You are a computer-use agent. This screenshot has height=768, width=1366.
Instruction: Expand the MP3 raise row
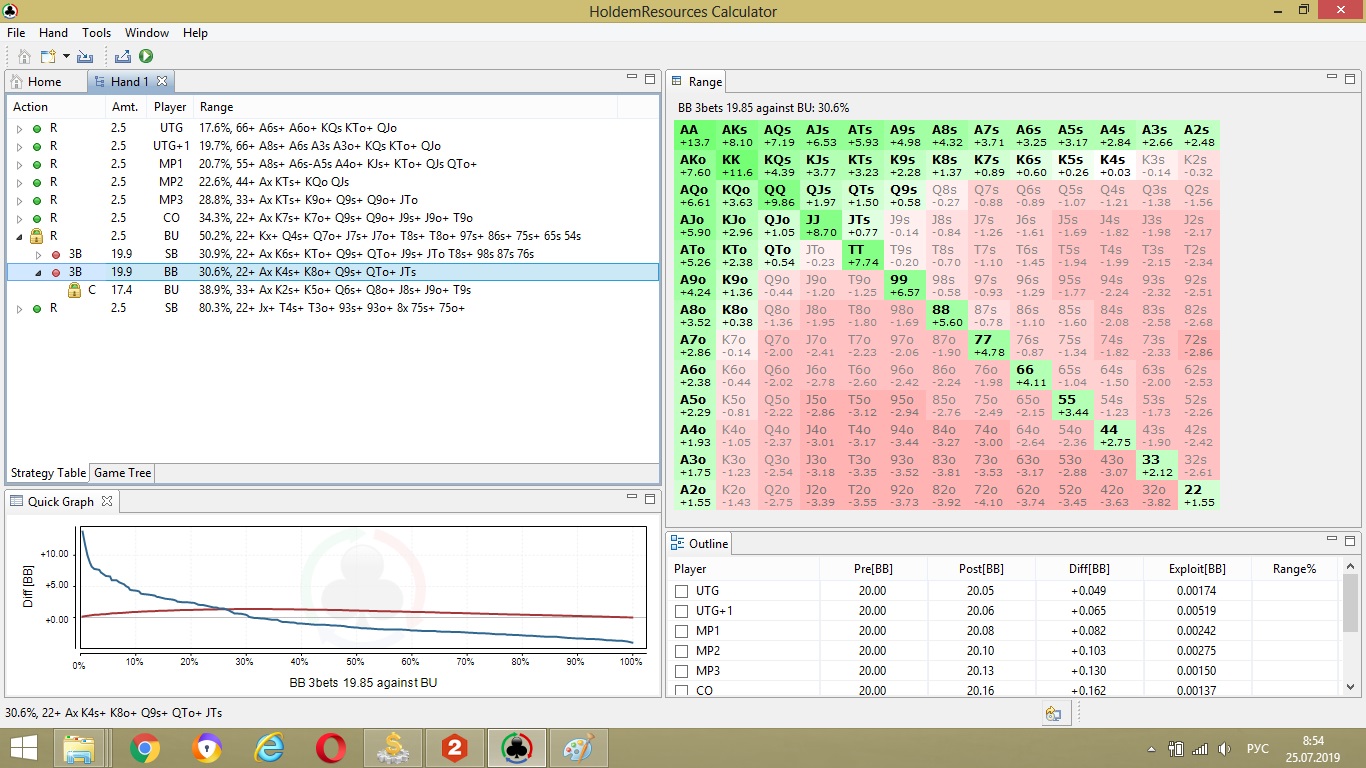pyautogui.click(x=19, y=200)
